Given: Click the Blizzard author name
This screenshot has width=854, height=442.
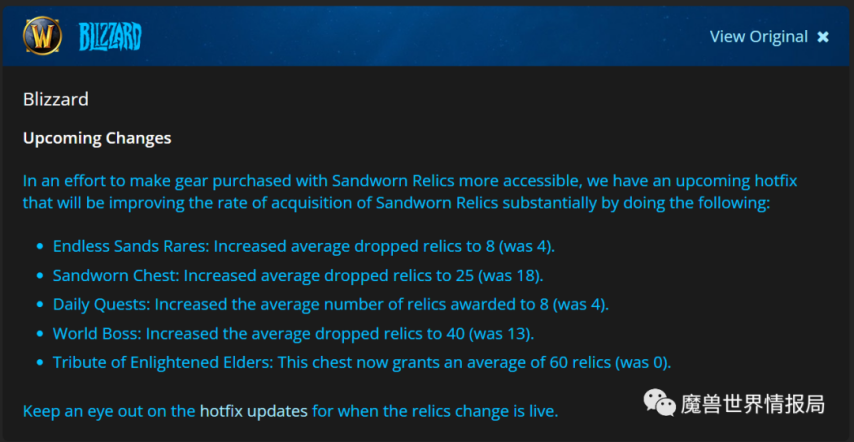Looking at the screenshot, I should point(56,100).
